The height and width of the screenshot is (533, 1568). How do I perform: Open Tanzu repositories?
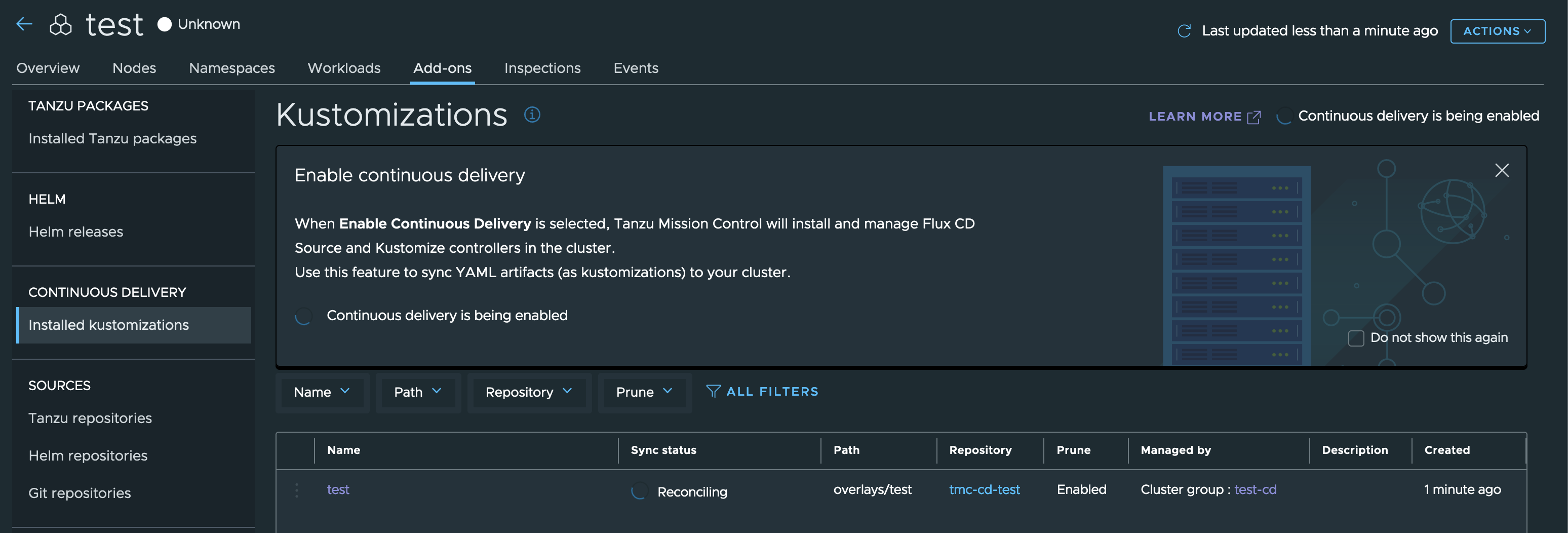click(90, 418)
